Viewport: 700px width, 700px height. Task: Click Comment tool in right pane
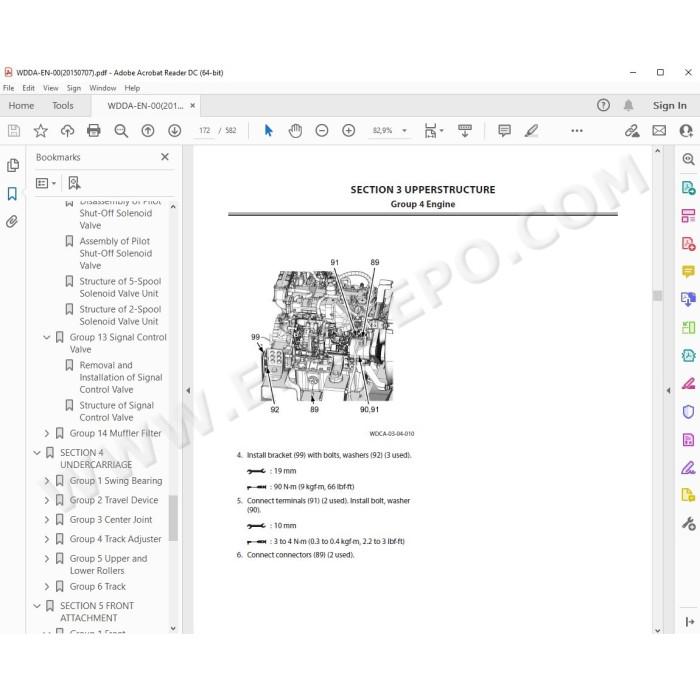(x=688, y=271)
